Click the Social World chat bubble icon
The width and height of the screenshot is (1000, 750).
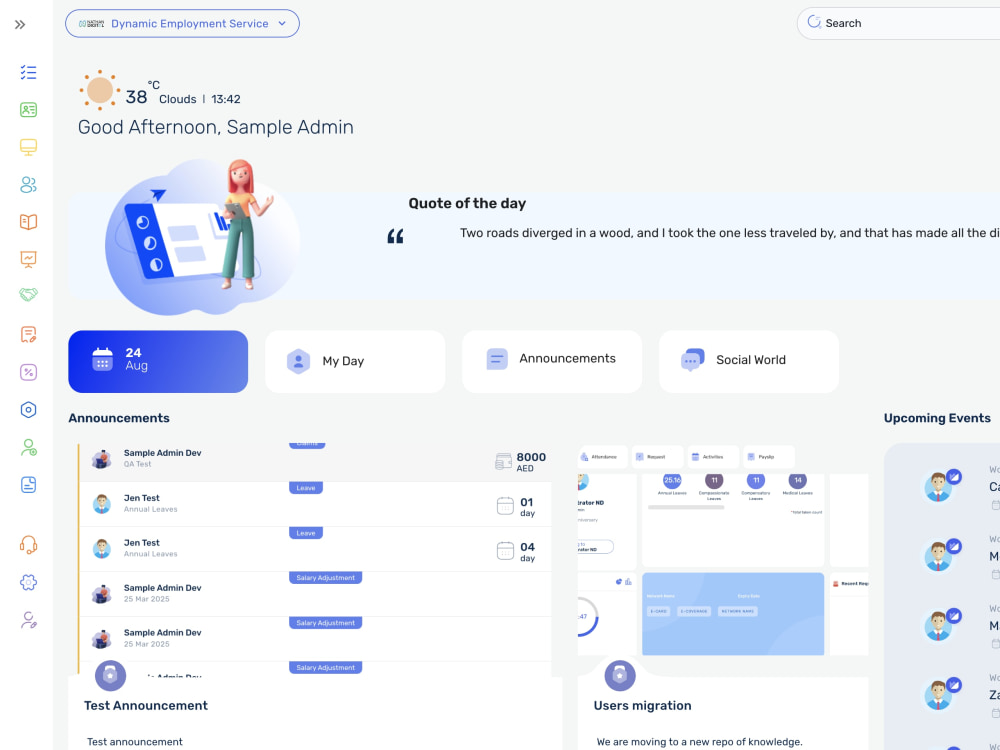click(x=693, y=360)
